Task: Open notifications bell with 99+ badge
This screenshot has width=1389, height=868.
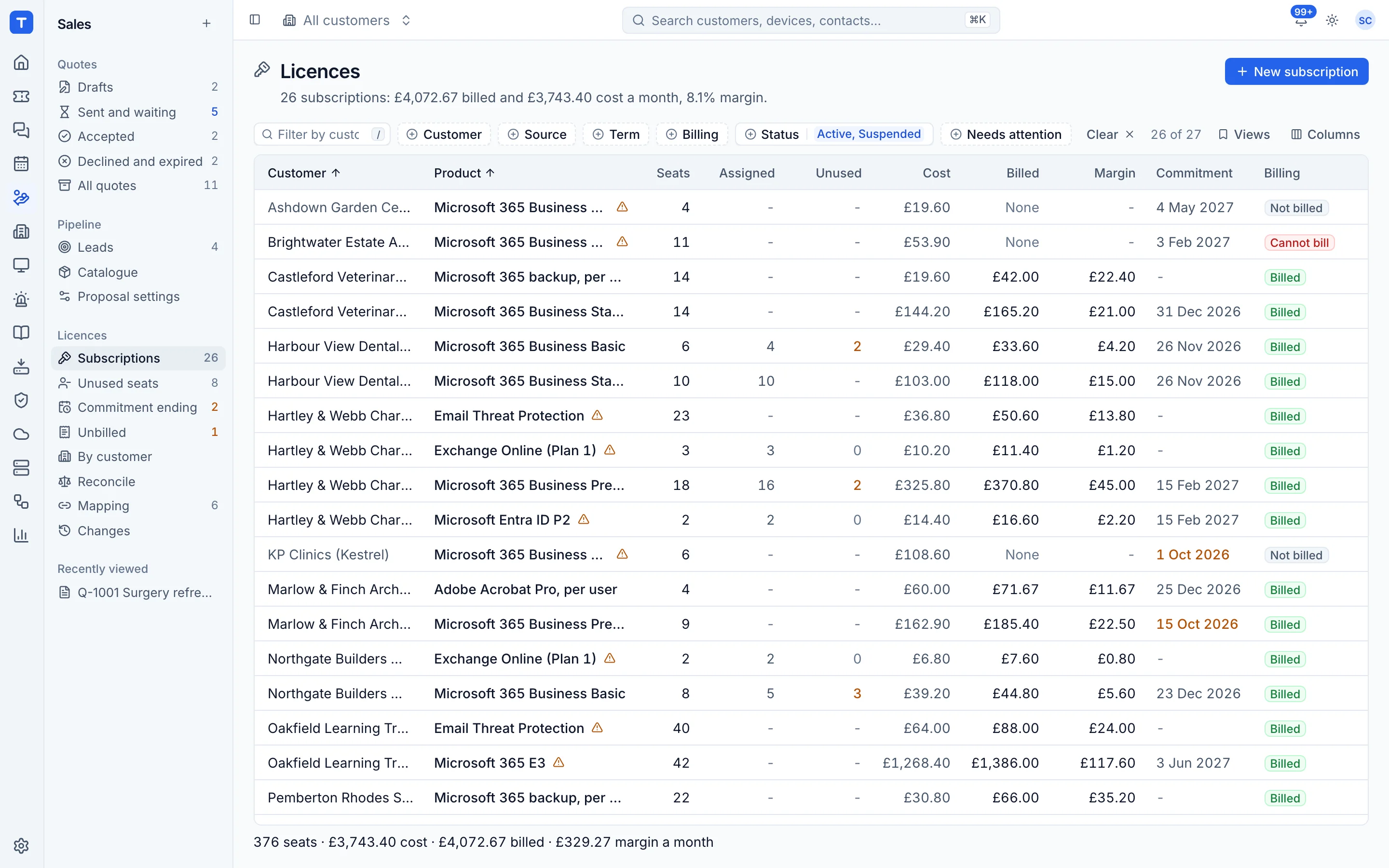Action: 1301,20
